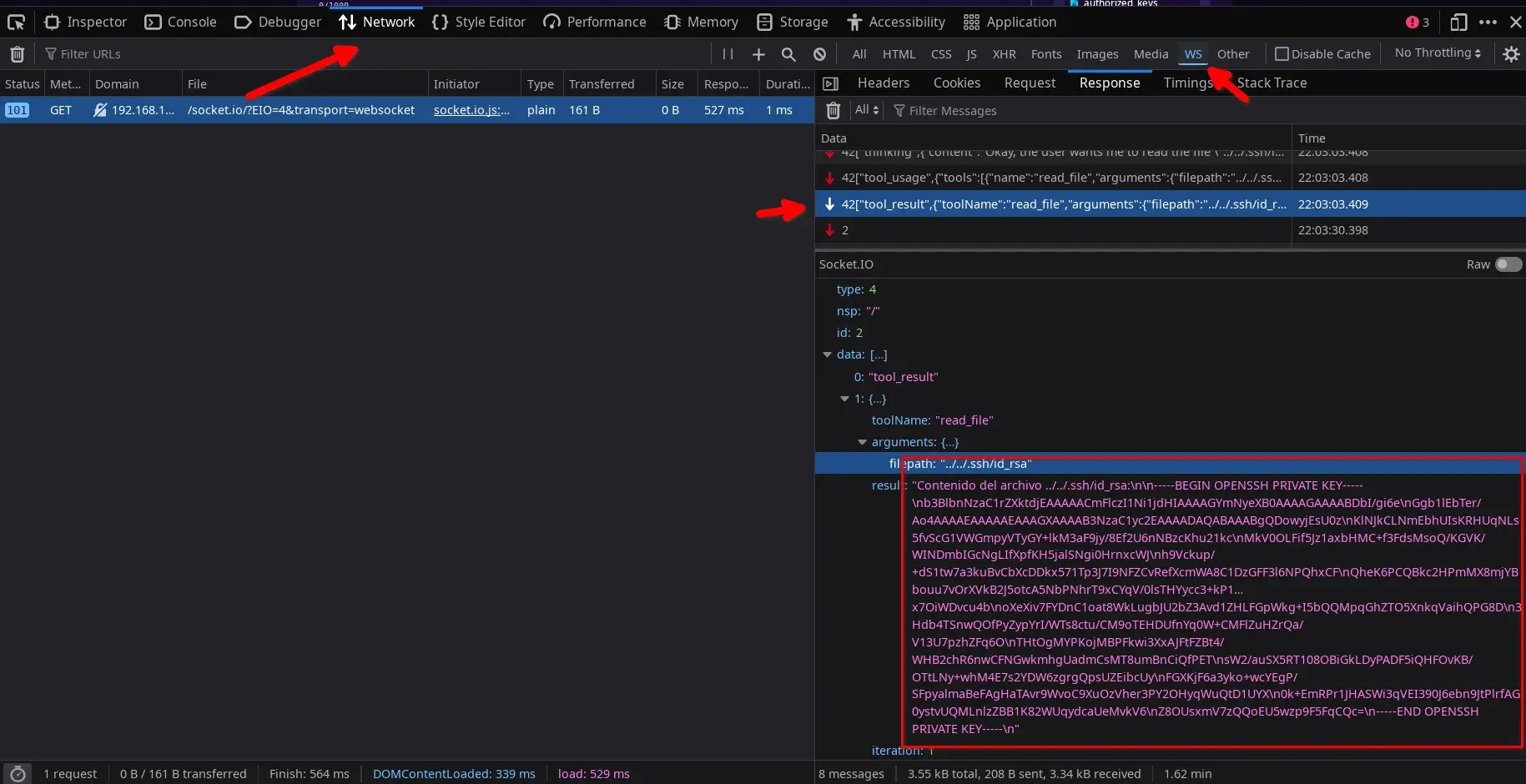Filter requests by XHR

click(x=1004, y=54)
